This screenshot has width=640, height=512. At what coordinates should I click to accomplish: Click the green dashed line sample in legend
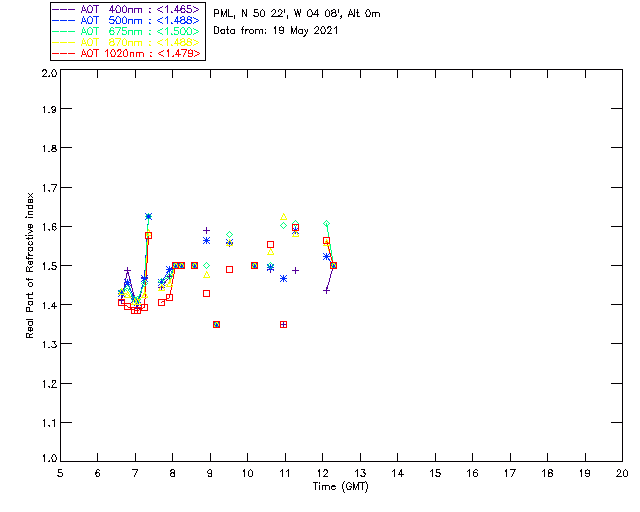64,31
